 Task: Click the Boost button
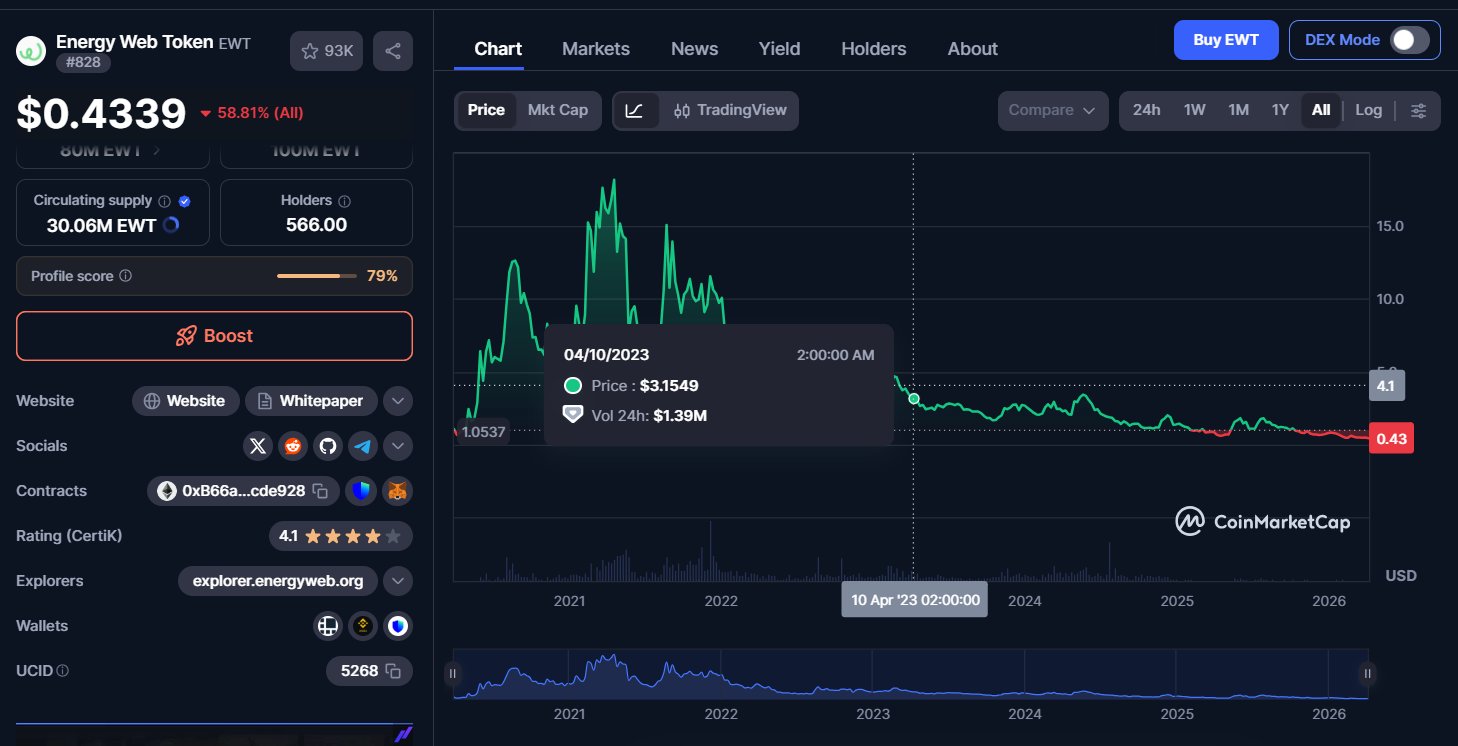[x=214, y=336]
